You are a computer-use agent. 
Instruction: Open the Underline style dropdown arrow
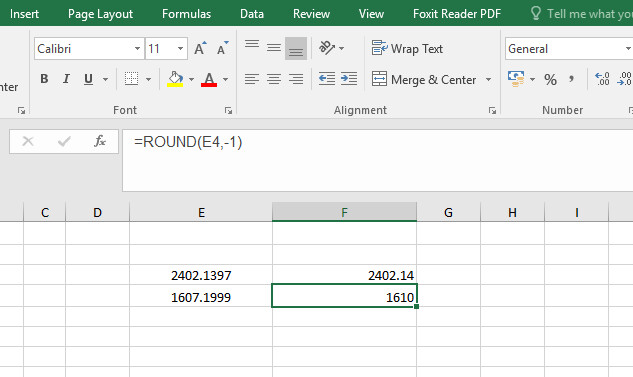[x=105, y=79]
